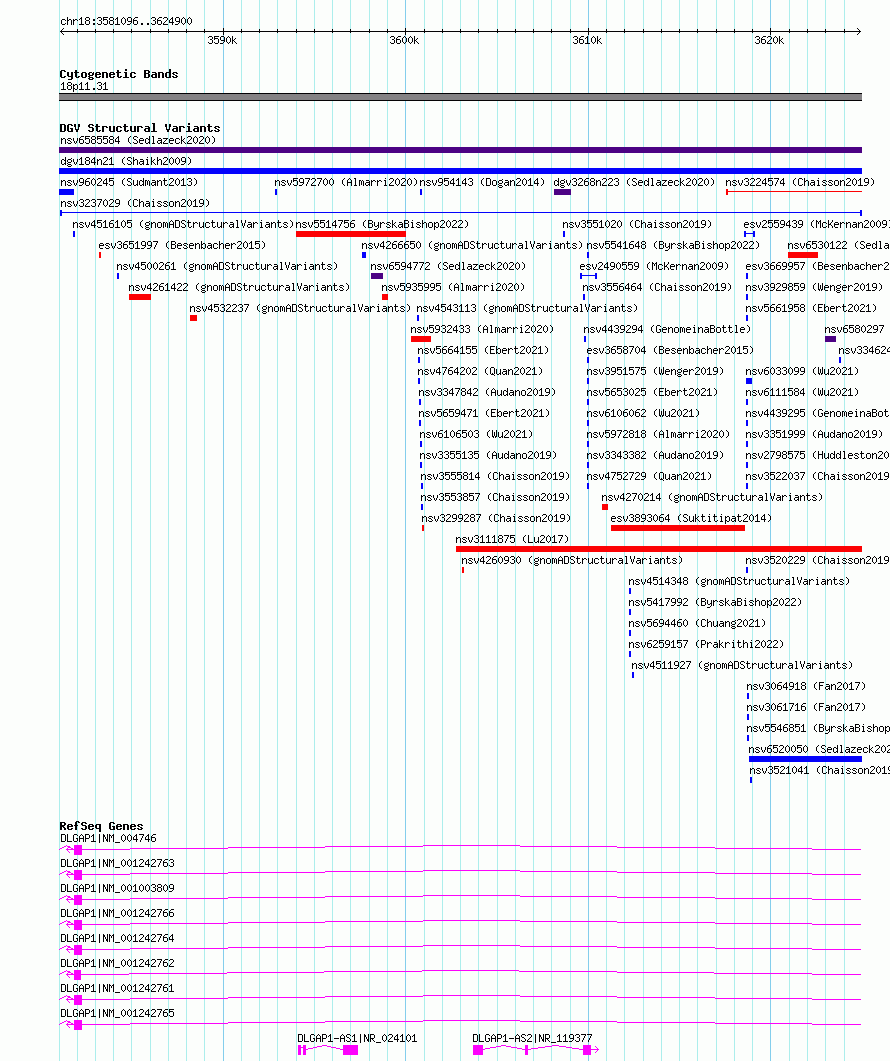Click nsv4260930 gnomAD variant label

(572, 560)
